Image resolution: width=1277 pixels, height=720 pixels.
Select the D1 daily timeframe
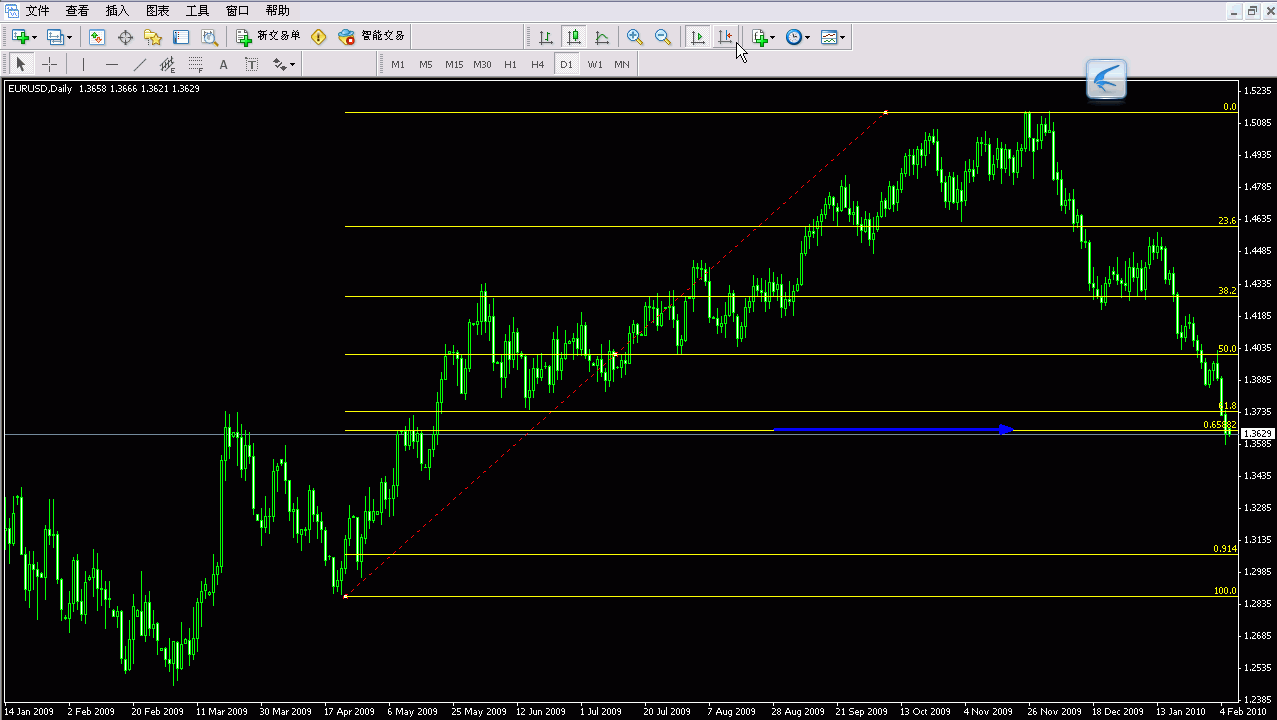566,64
